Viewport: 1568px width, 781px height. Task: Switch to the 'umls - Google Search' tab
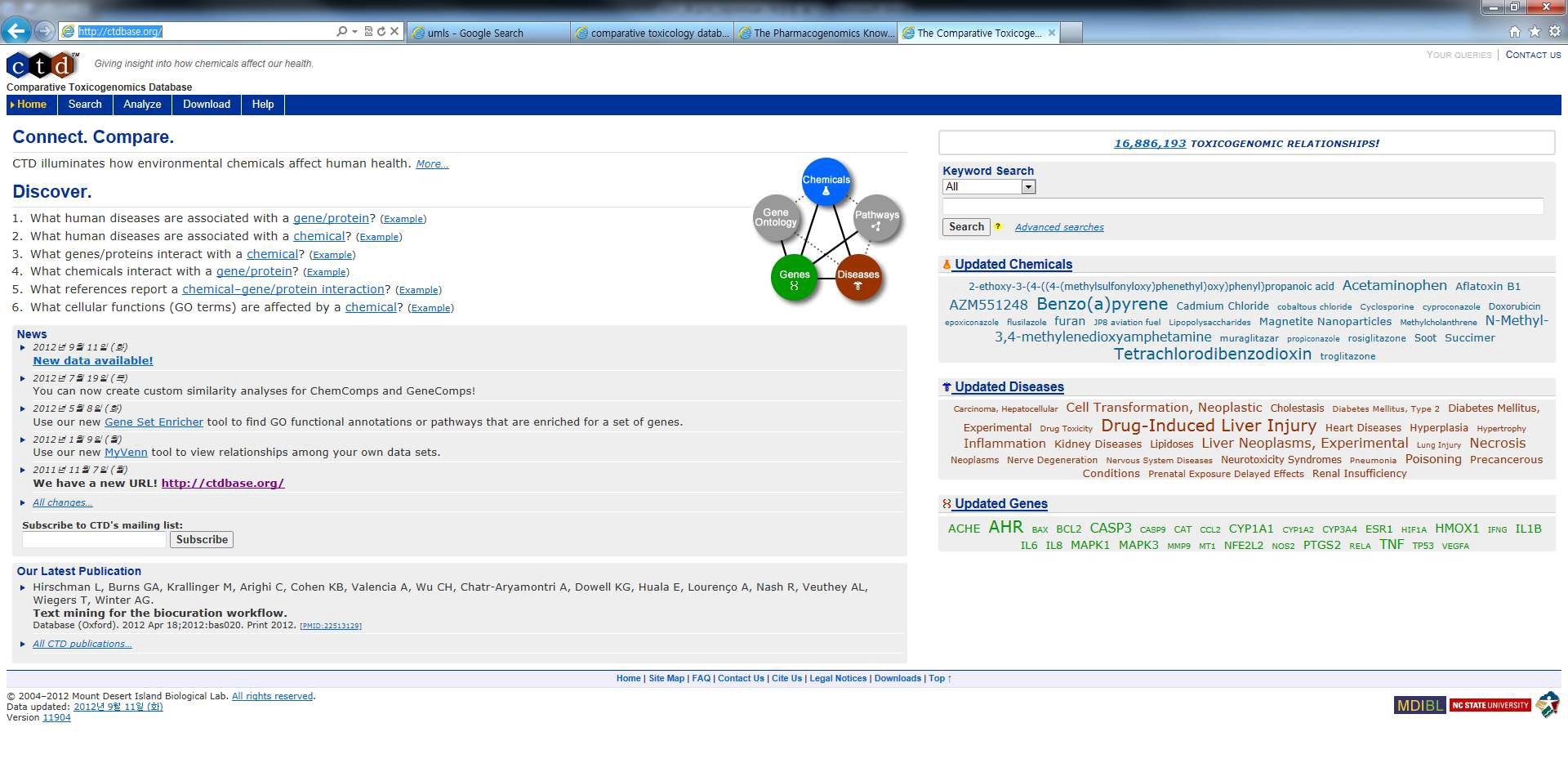click(488, 33)
